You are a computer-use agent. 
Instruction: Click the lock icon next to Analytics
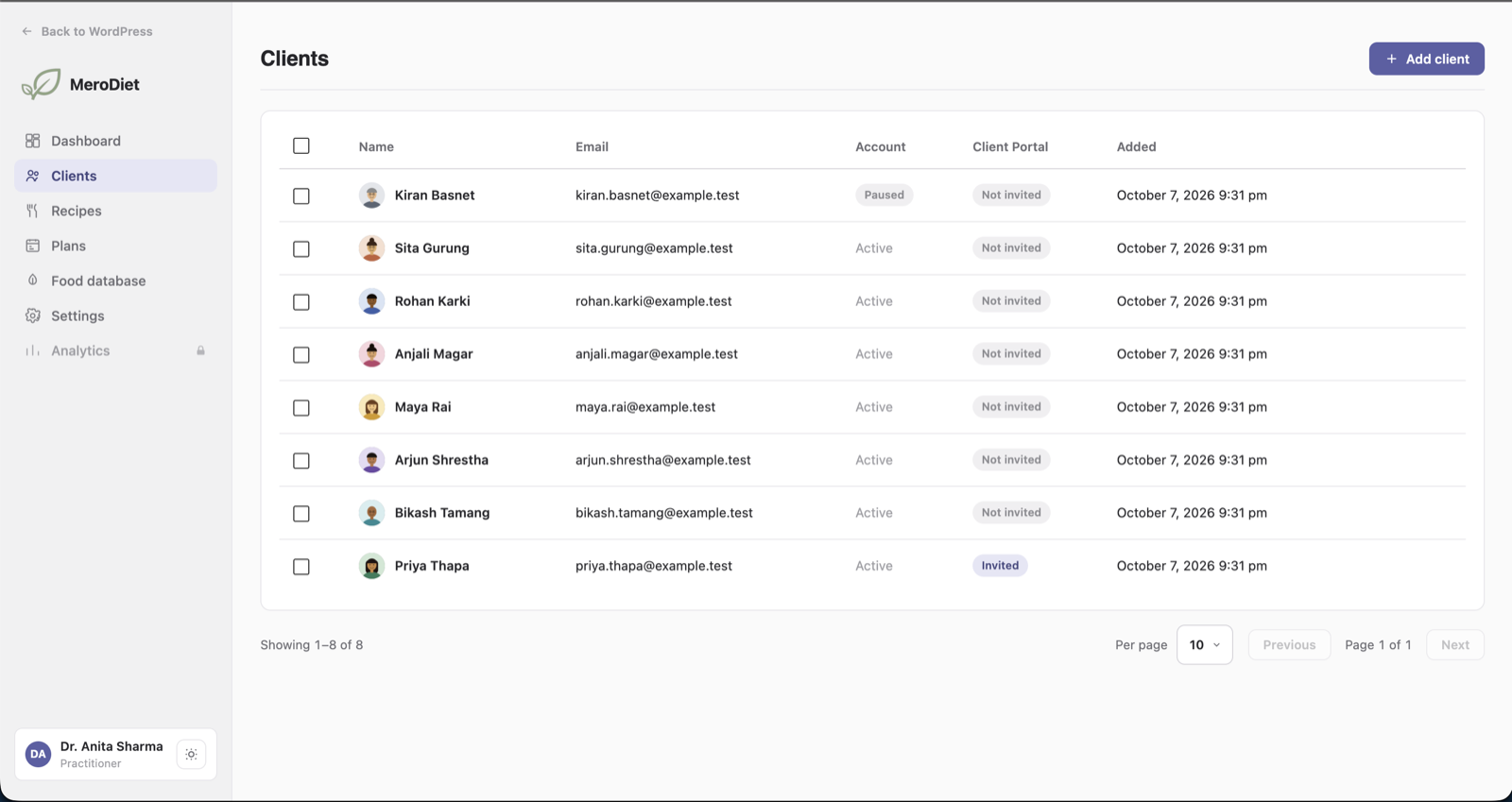point(200,350)
